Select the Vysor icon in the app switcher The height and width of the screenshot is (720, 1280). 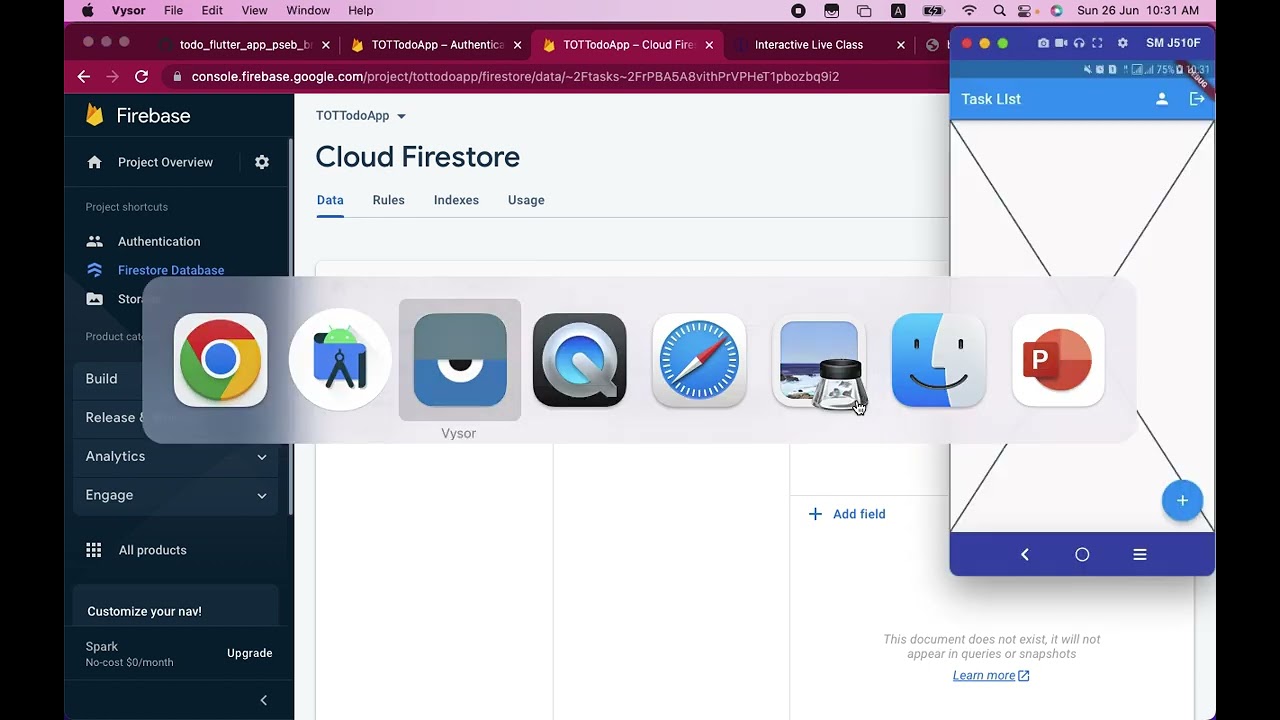pyautogui.click(x=460, y=360)
